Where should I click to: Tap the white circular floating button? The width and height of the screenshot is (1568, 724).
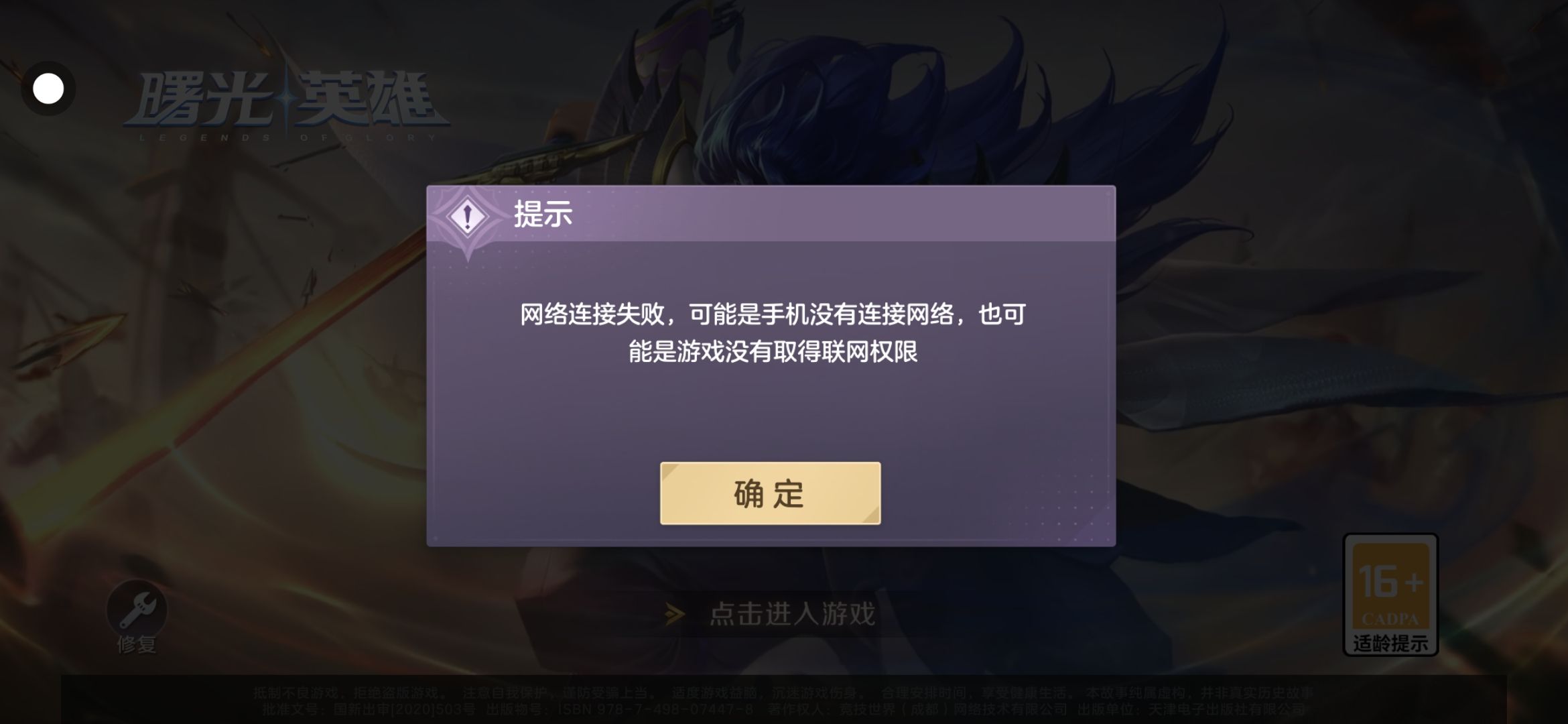48,88
